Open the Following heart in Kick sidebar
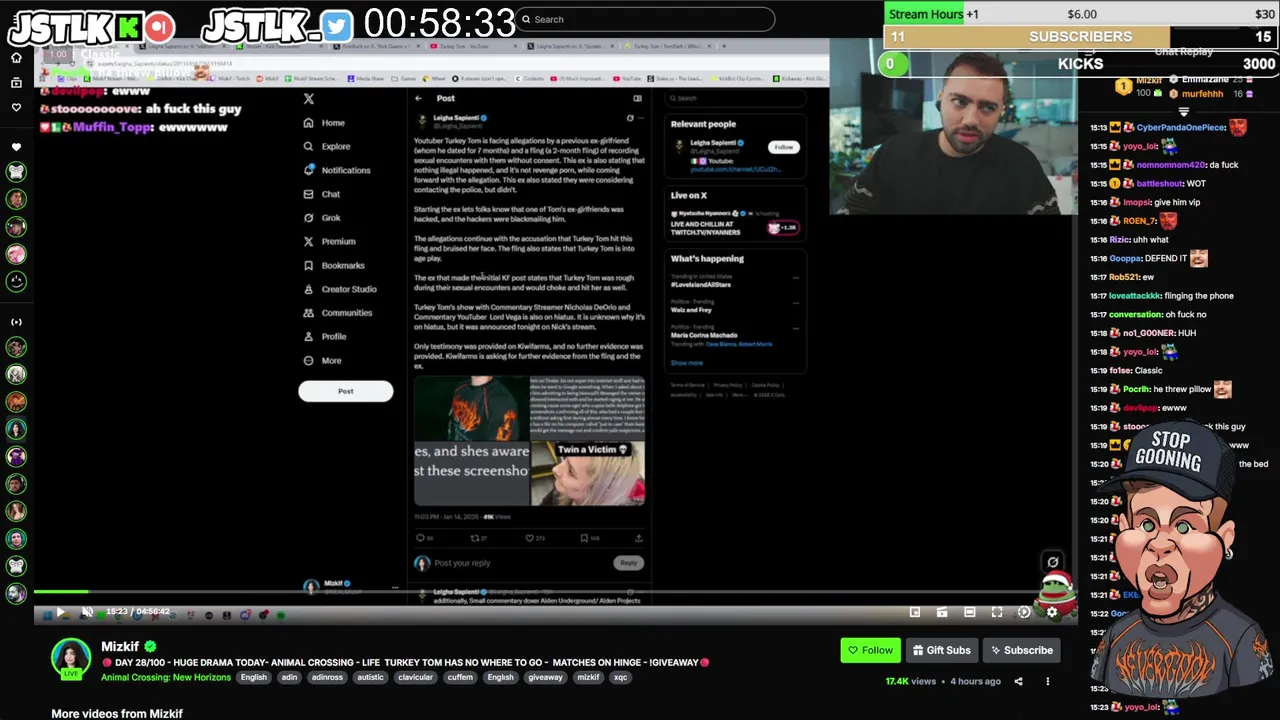This screenshot has width=1280, height=720. point(16,106)
